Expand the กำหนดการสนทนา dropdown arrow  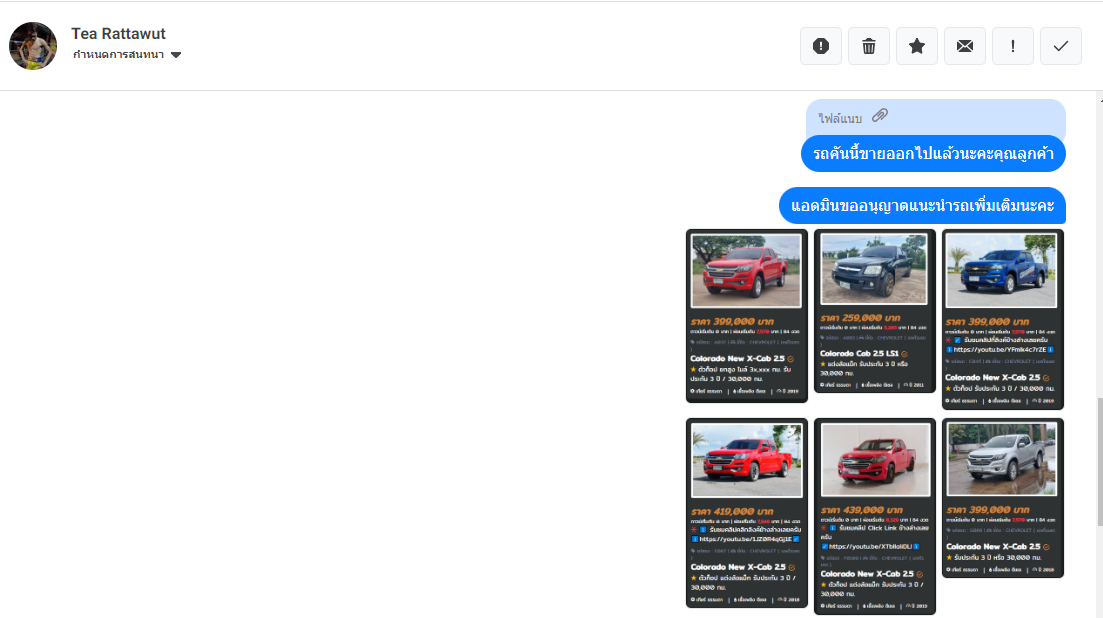point(176,55)
